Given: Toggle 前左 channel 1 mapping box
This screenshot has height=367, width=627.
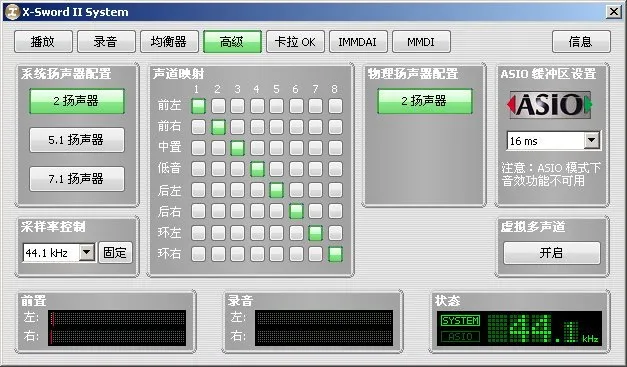Looking at the screenshot, I should 198,106.
